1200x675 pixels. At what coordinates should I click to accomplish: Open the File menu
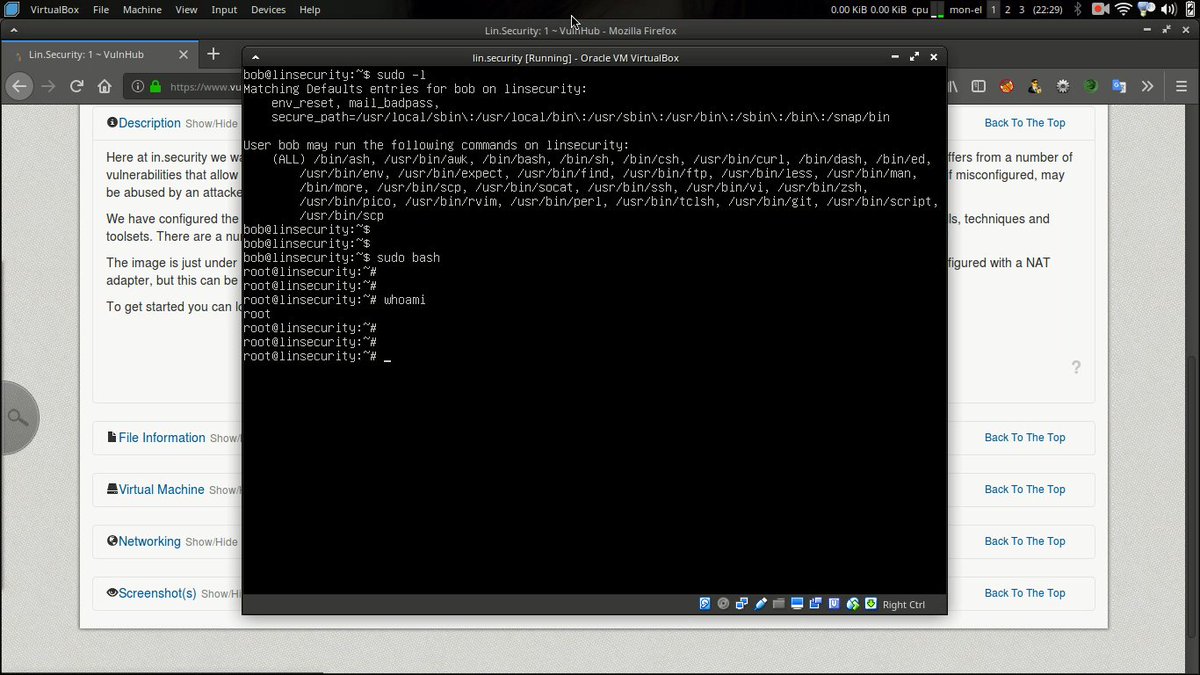point(101,9)
